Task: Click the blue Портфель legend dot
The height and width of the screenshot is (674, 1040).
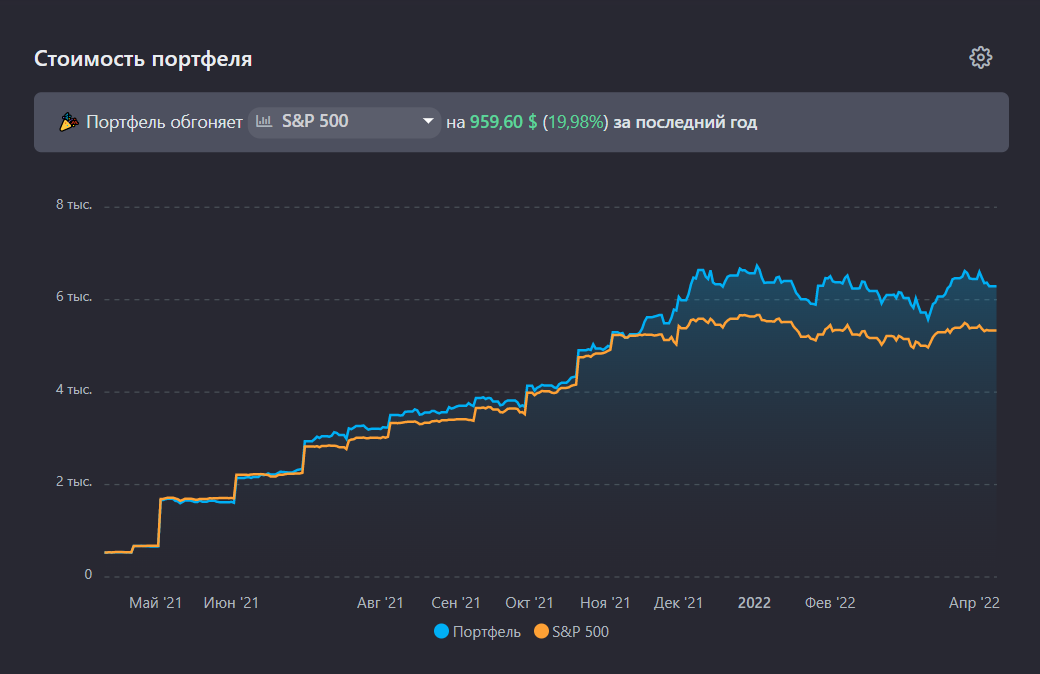Action: tap(442, 632)
